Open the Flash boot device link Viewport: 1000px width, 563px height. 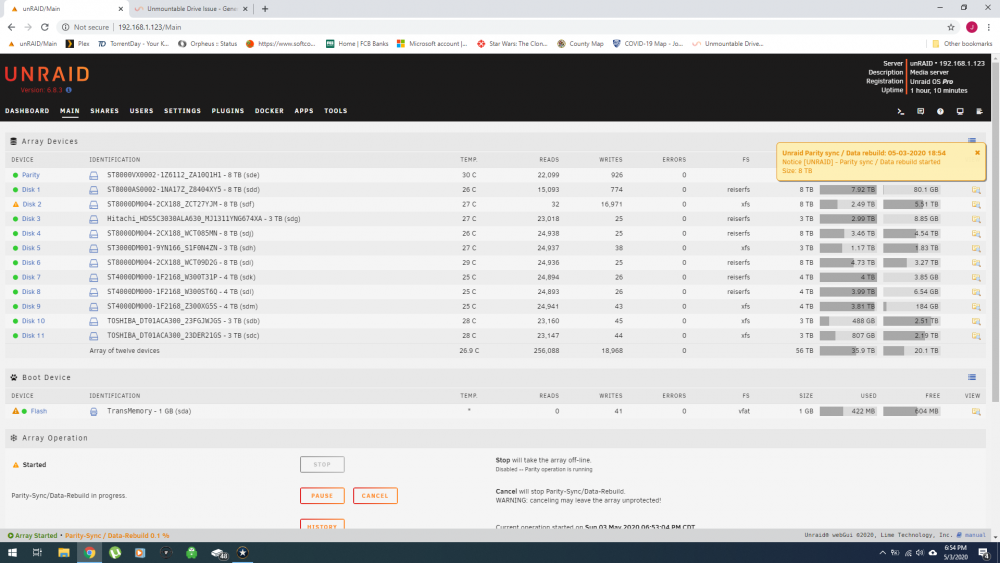(x=39, y=411)
